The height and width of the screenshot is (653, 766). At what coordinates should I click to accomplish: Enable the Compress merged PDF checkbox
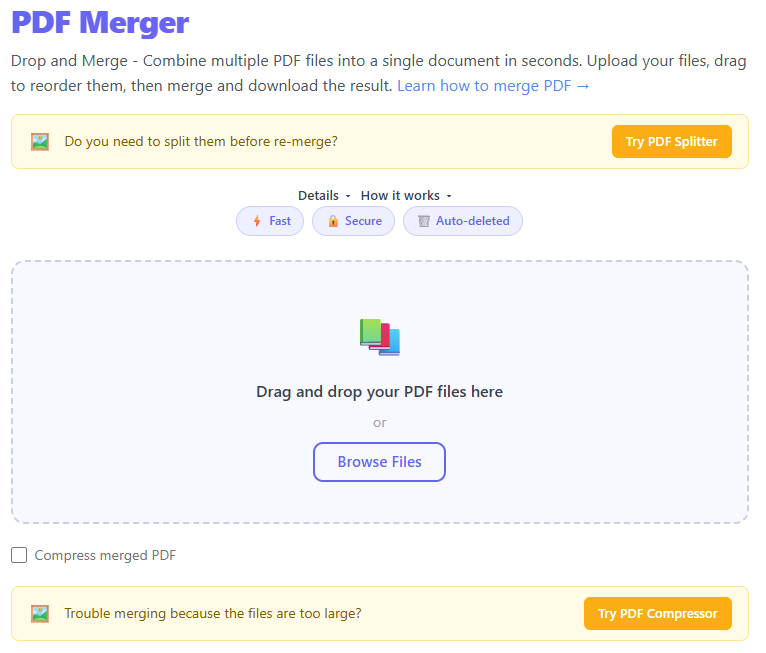click(19, 555)
